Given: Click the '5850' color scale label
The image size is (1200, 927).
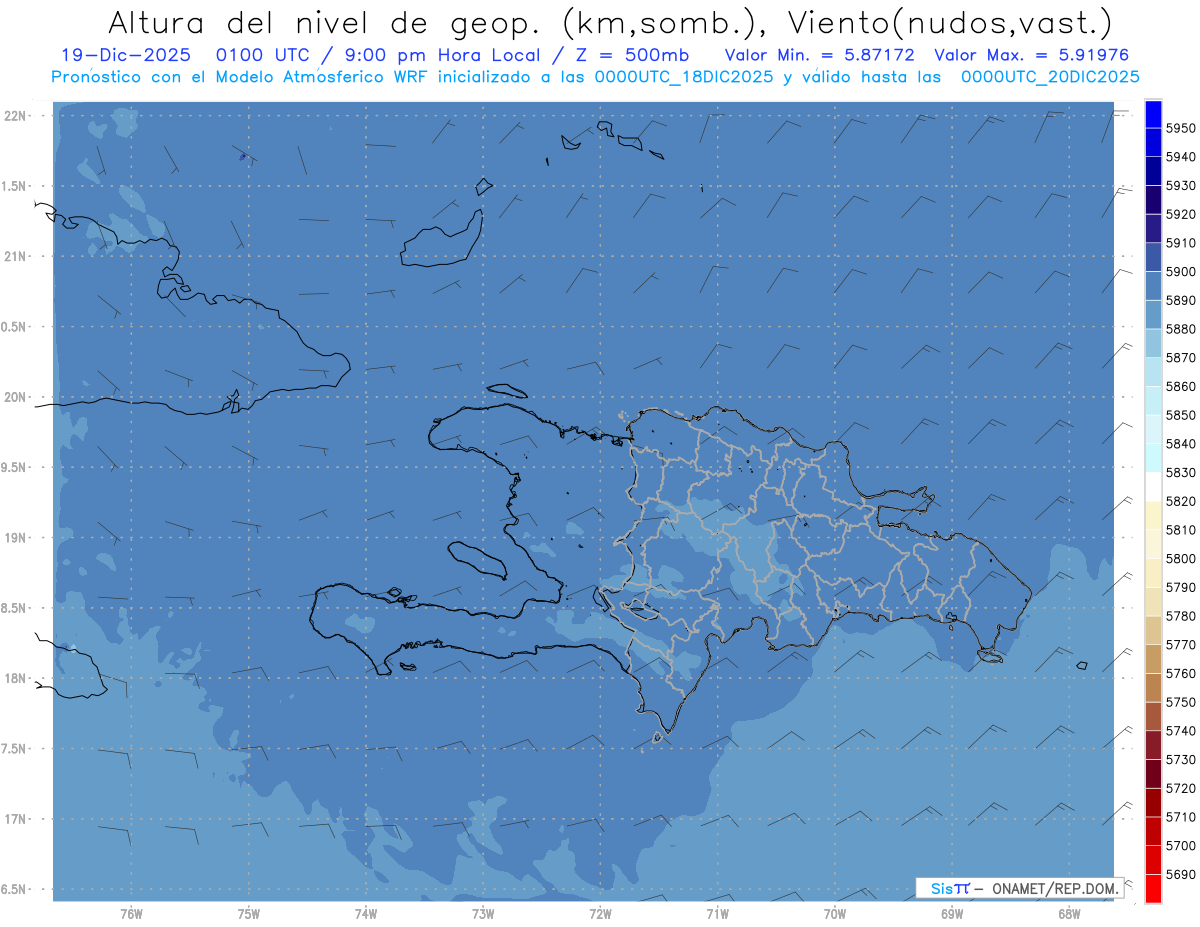Looking at the screenshot, I should coord(1181,415).
